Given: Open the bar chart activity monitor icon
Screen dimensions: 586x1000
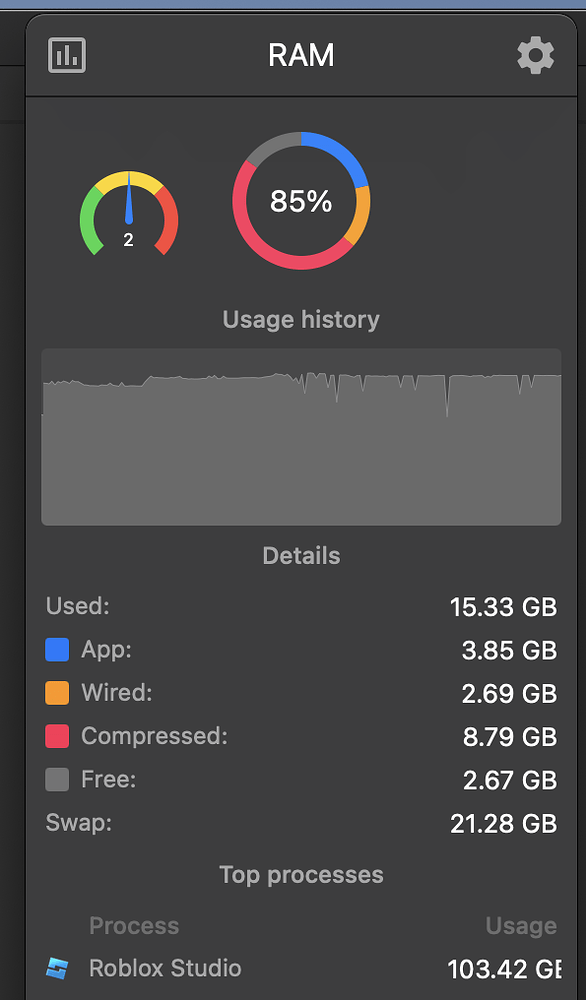Looking at the screenshot, I should pos(67,55).
